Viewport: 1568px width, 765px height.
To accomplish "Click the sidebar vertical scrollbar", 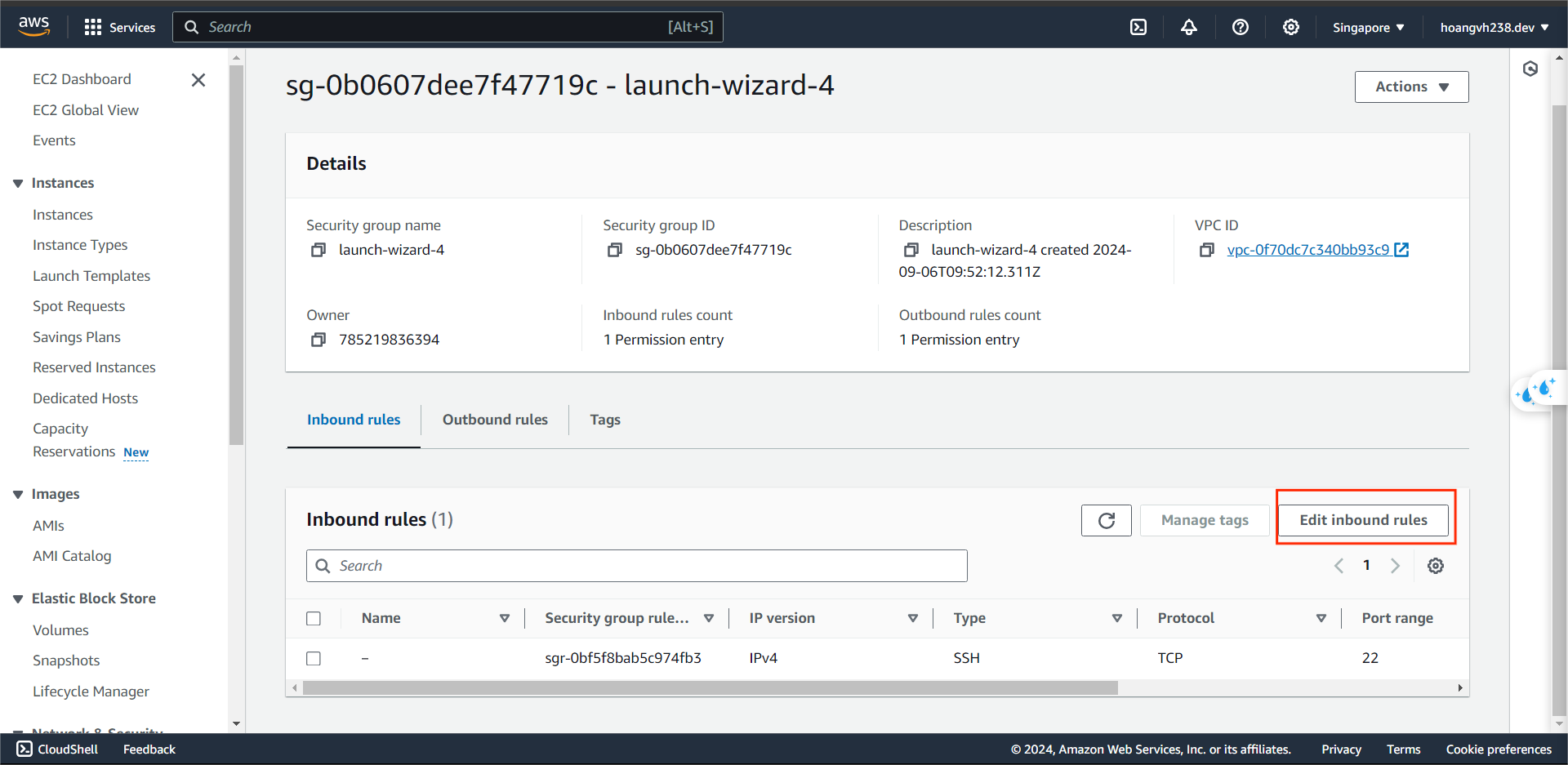I will click(x=237, y=255).
